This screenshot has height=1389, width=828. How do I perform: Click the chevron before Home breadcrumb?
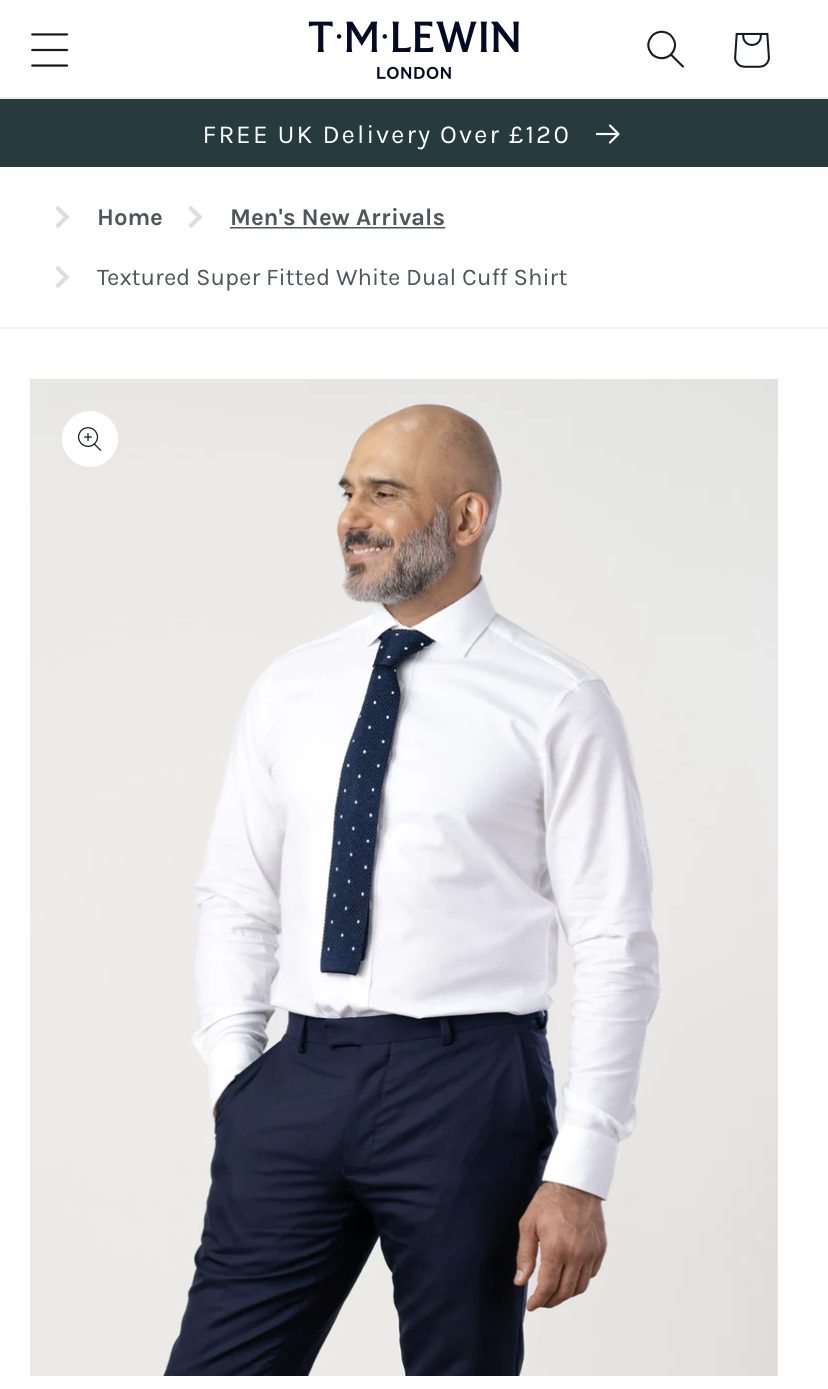click(x=62, y=217)
